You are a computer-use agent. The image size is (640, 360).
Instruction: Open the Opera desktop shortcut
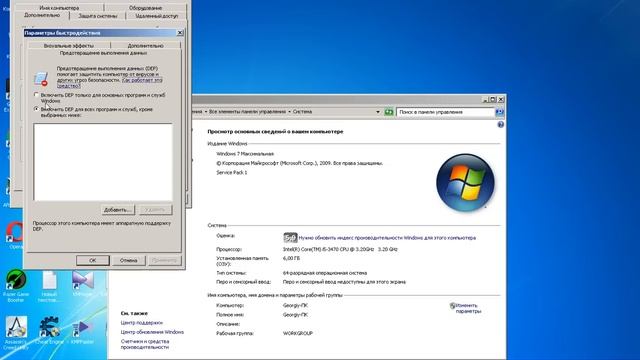coord(15,235)
